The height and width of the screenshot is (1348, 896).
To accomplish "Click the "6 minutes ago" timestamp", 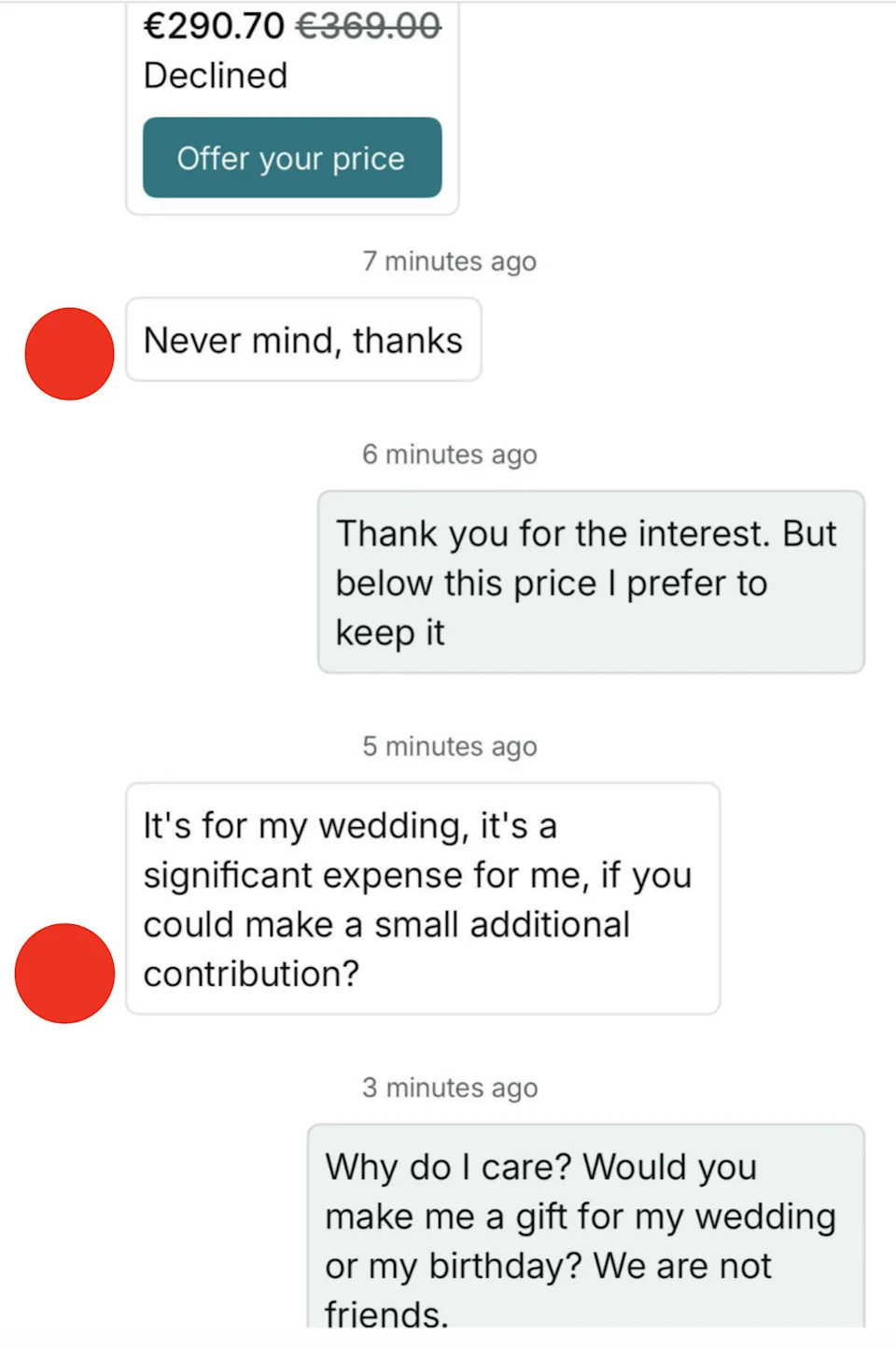I will click(x=449, y=455).
